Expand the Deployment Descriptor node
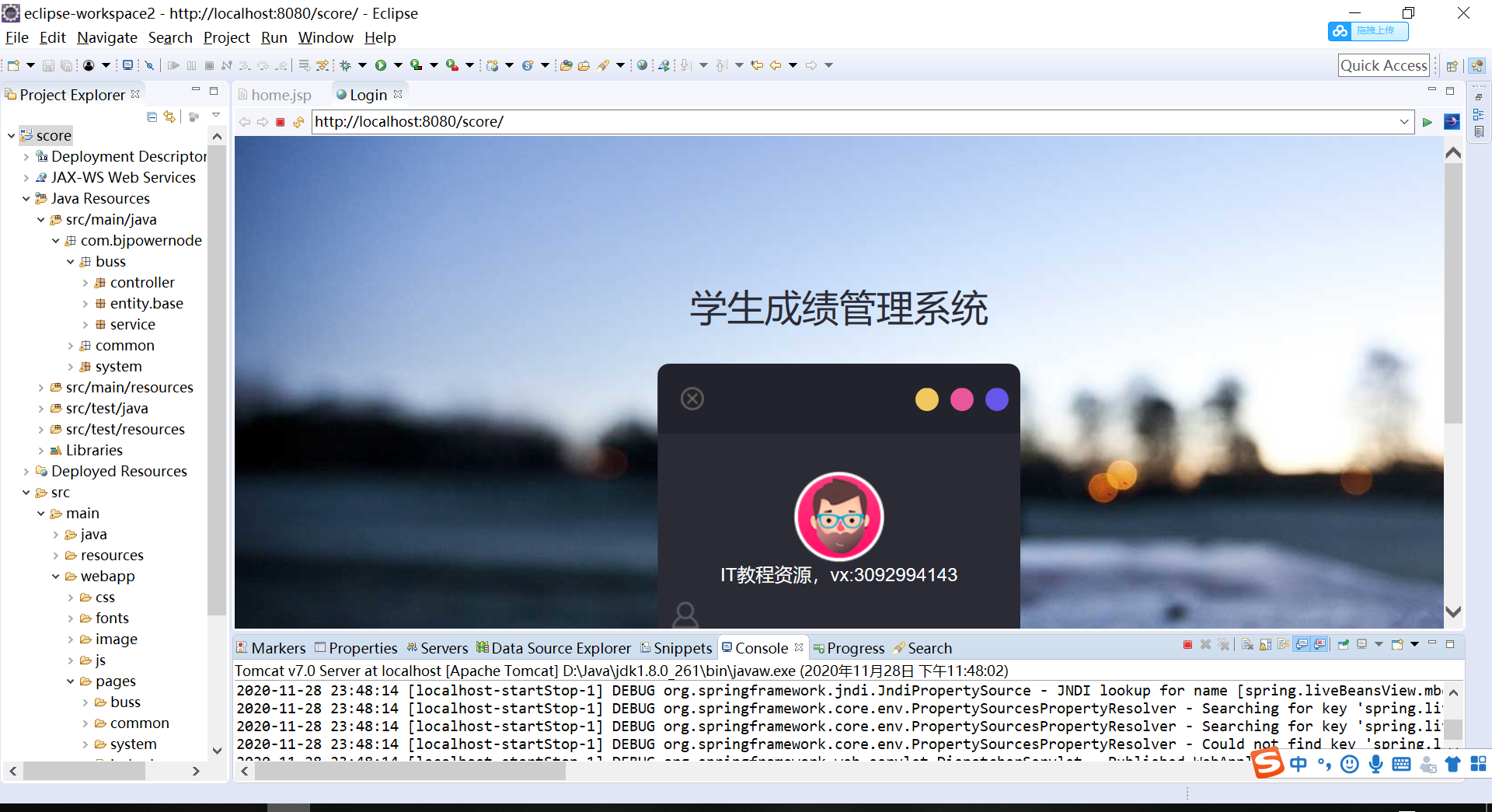 point(26,157)
